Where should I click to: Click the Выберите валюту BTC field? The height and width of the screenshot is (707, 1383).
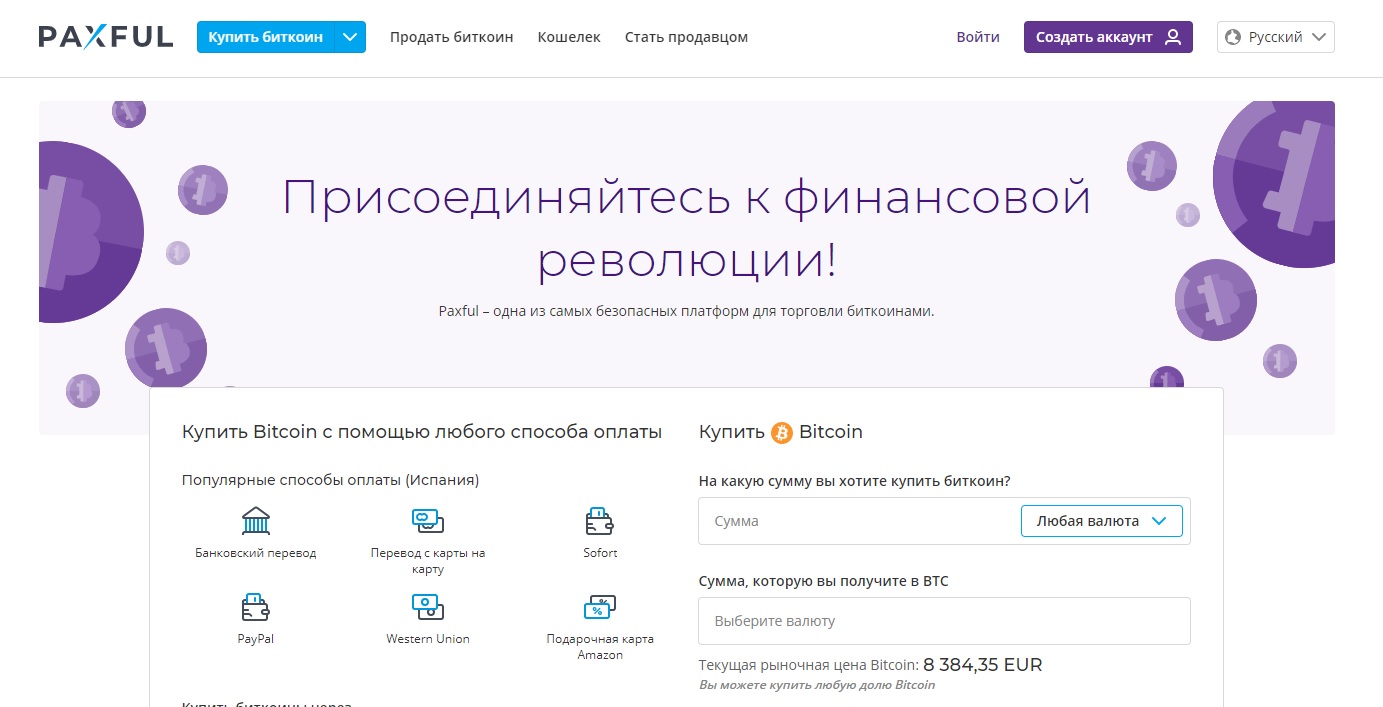click(x=945, y=621)
